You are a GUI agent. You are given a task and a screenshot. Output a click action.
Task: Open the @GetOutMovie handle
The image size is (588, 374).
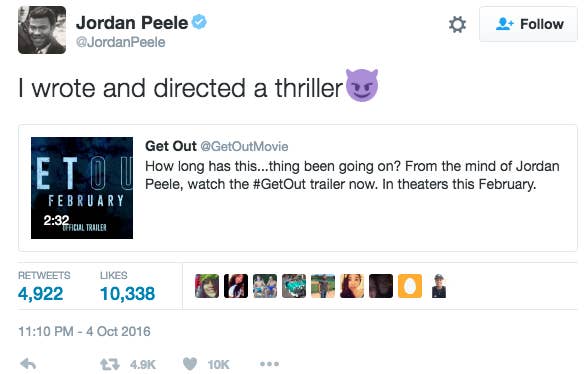[x=244, y=146]
